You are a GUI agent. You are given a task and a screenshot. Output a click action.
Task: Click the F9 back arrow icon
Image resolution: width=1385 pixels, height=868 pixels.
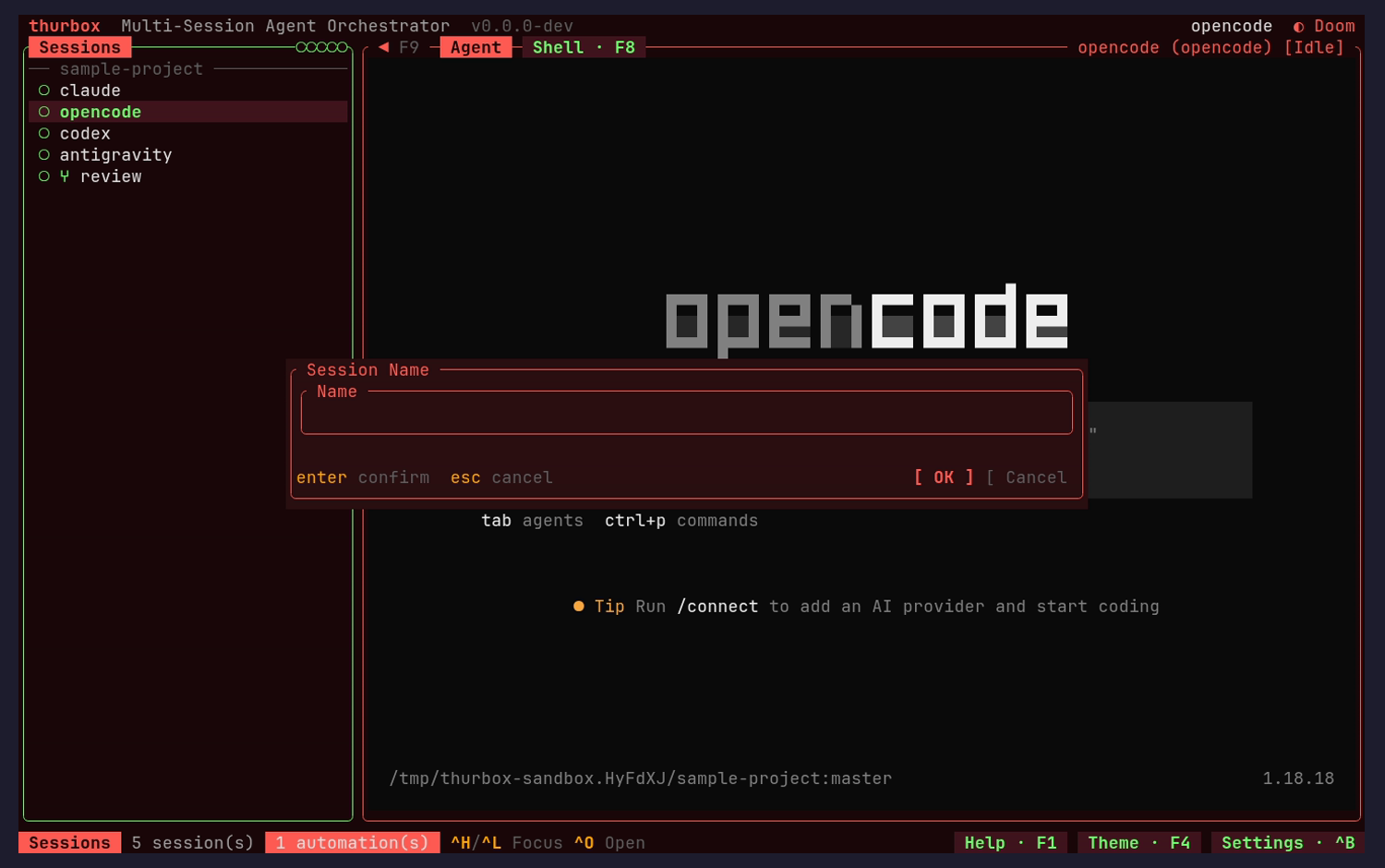coord(383,47)
